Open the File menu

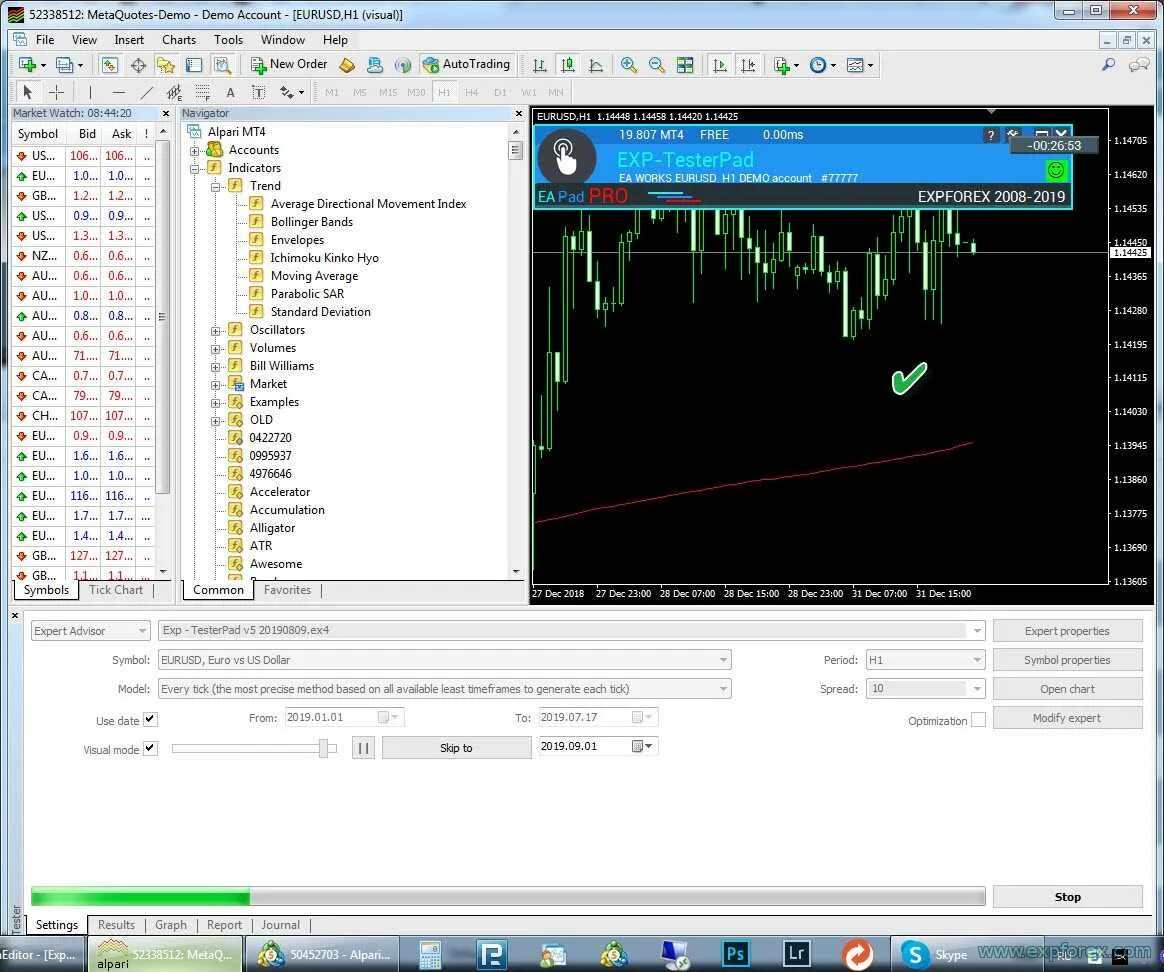[45, 39]
